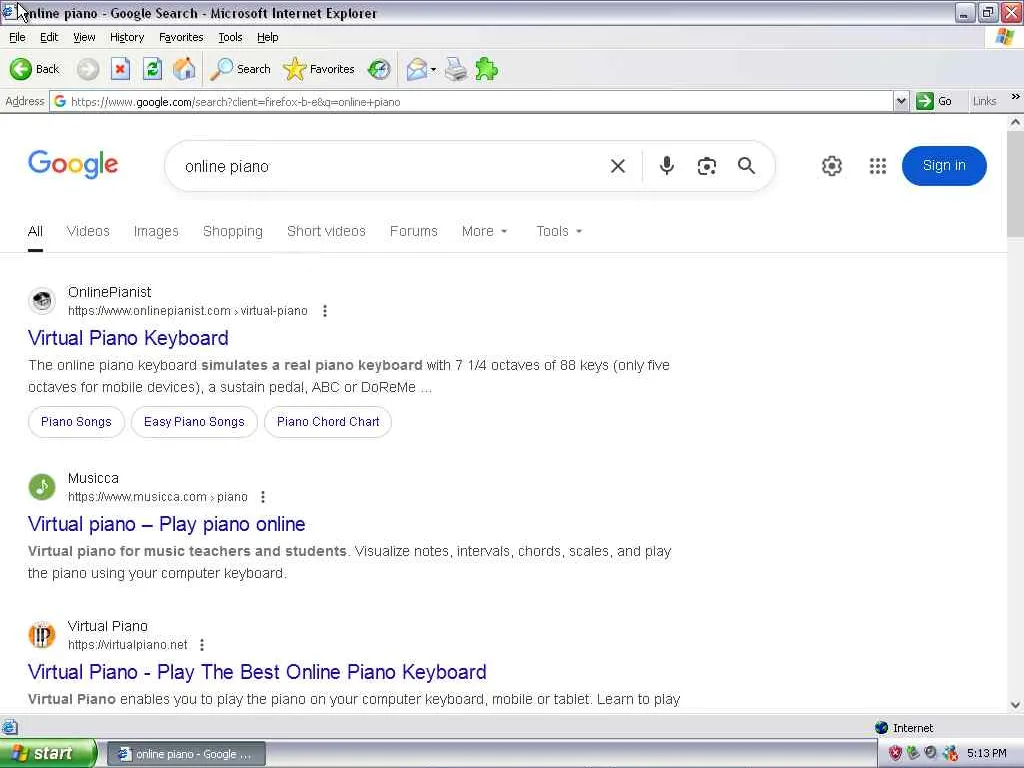Viewport: 1024px width, 768px height.
Task: Open the More search filters dropdown
Action: tap(484, 231)
